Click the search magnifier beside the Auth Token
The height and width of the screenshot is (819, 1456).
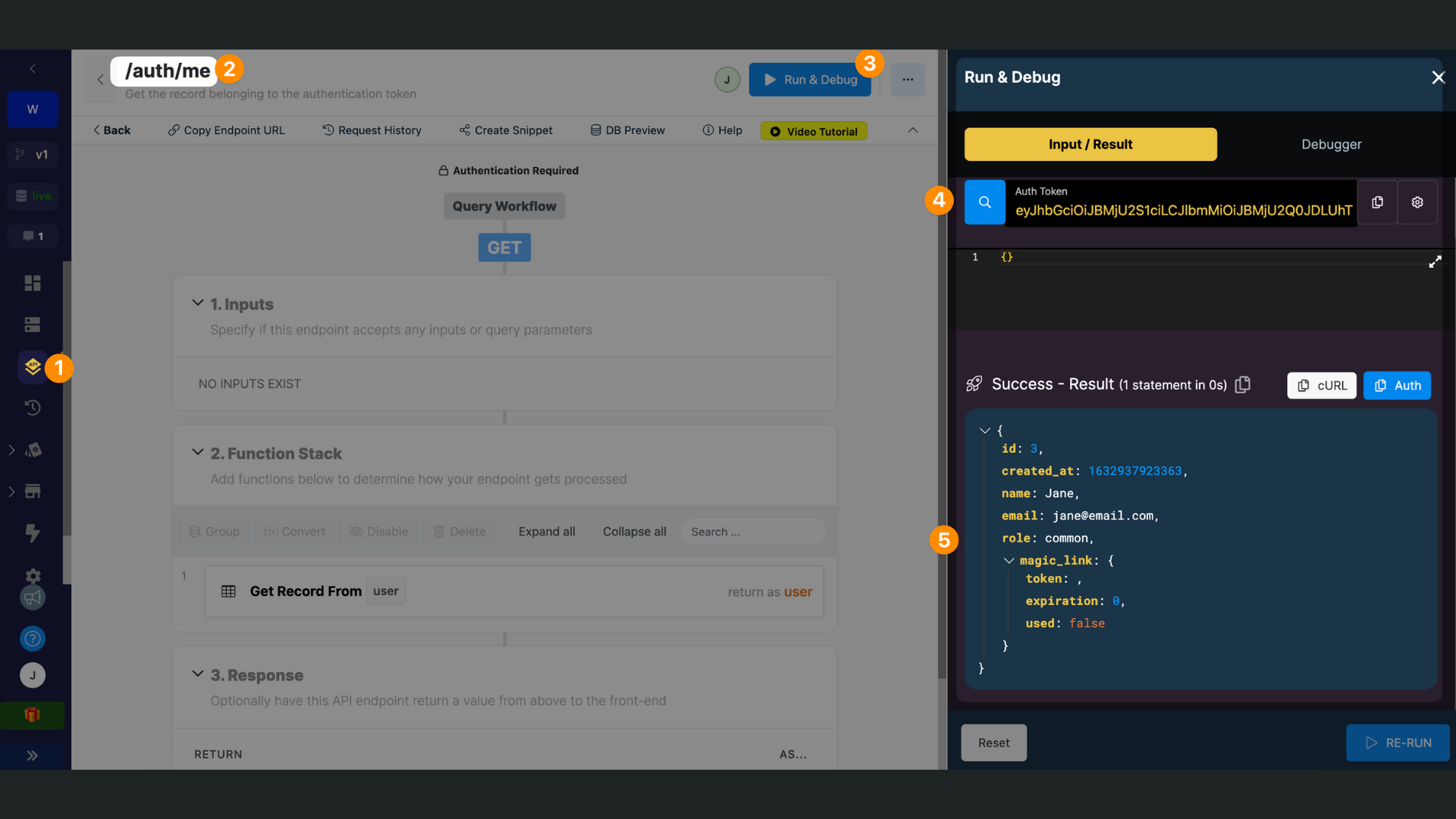pyautogui.click(x=984, y=202)
